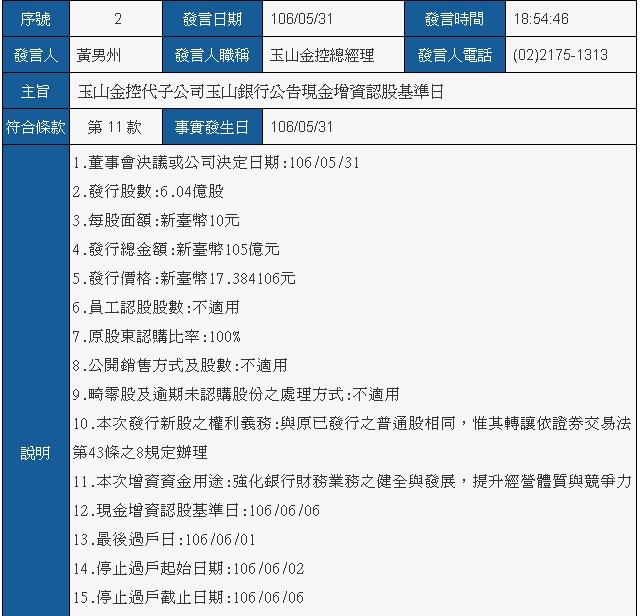This screenshot has height=616, width=640.
Task: Select the time value 18:54:46
Action: pyautogui.click(x=541, y=19)
